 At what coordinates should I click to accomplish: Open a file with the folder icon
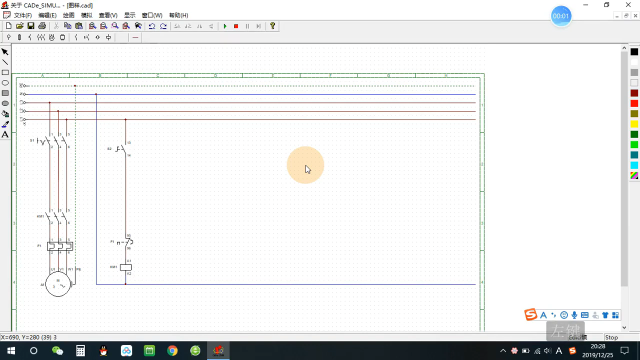click(x=20, y=26)
